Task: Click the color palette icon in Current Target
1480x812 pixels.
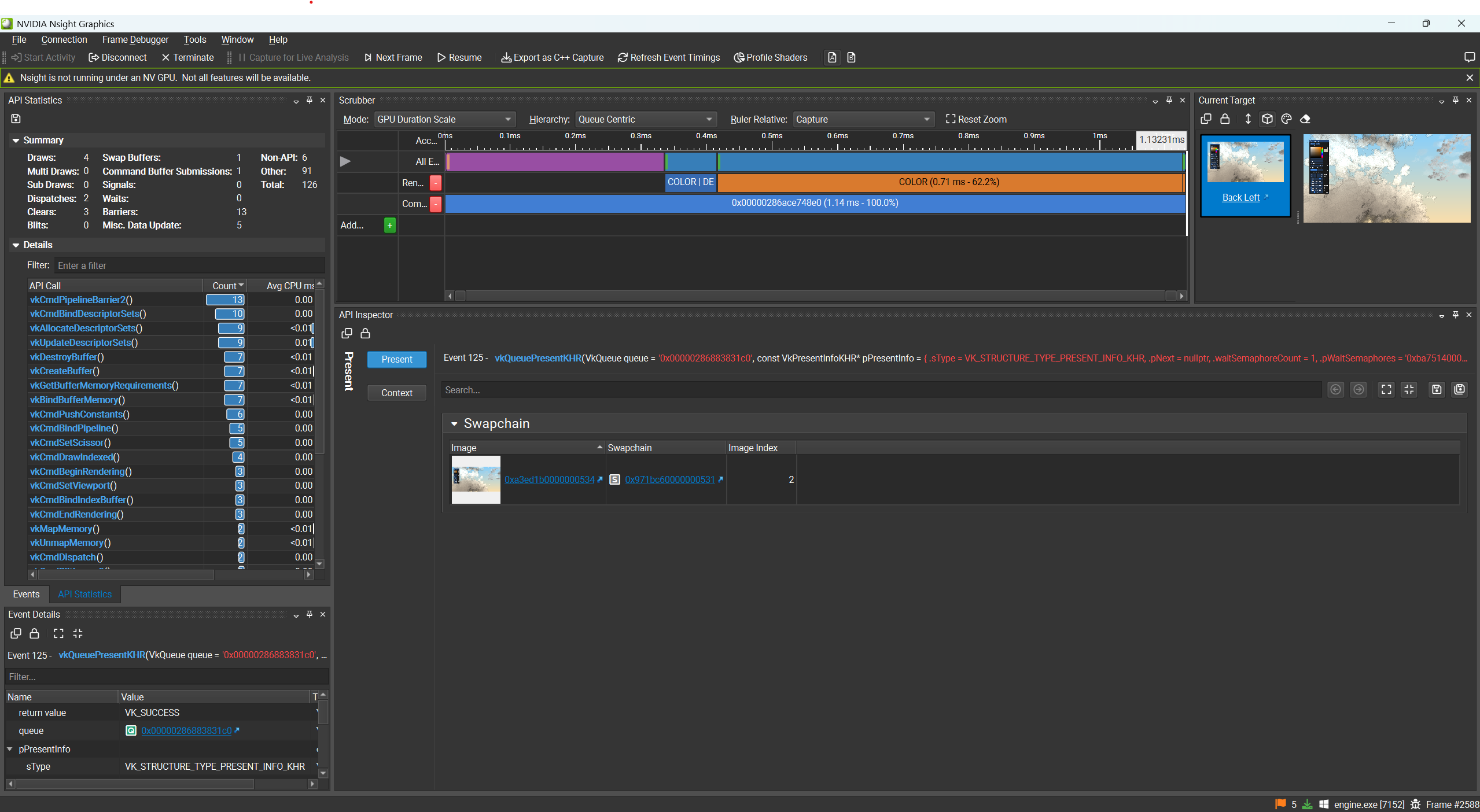Action: click(x=1286, y=119)
